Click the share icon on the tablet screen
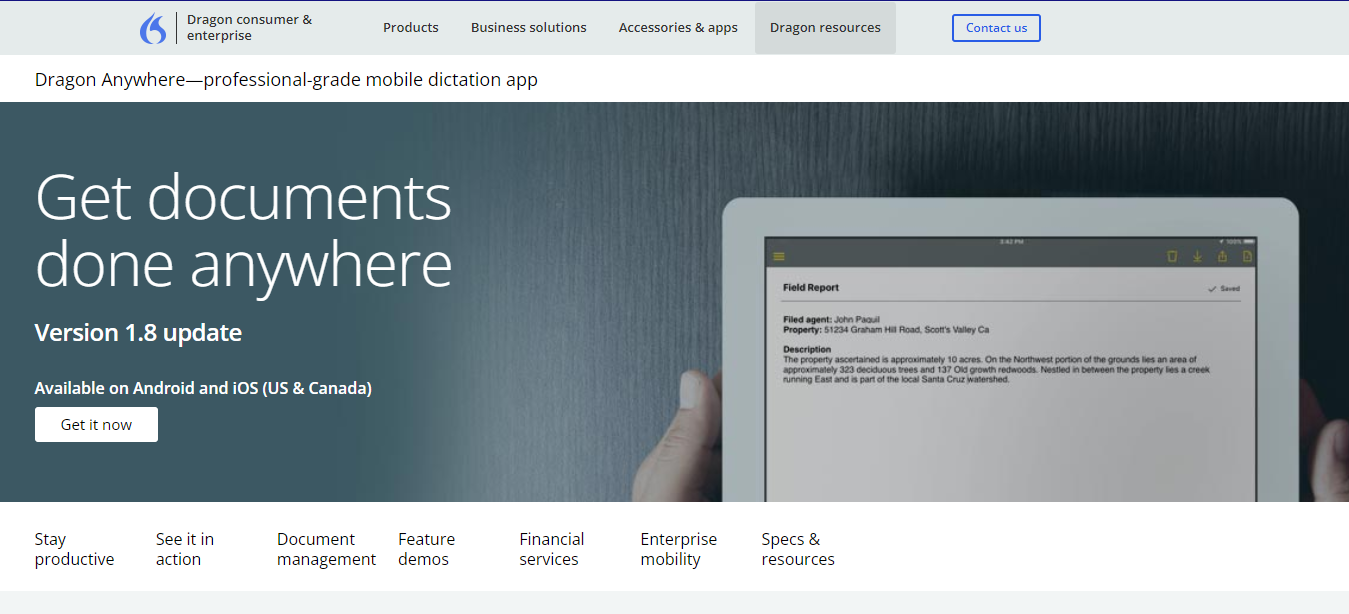 [x=1222, y=257]
